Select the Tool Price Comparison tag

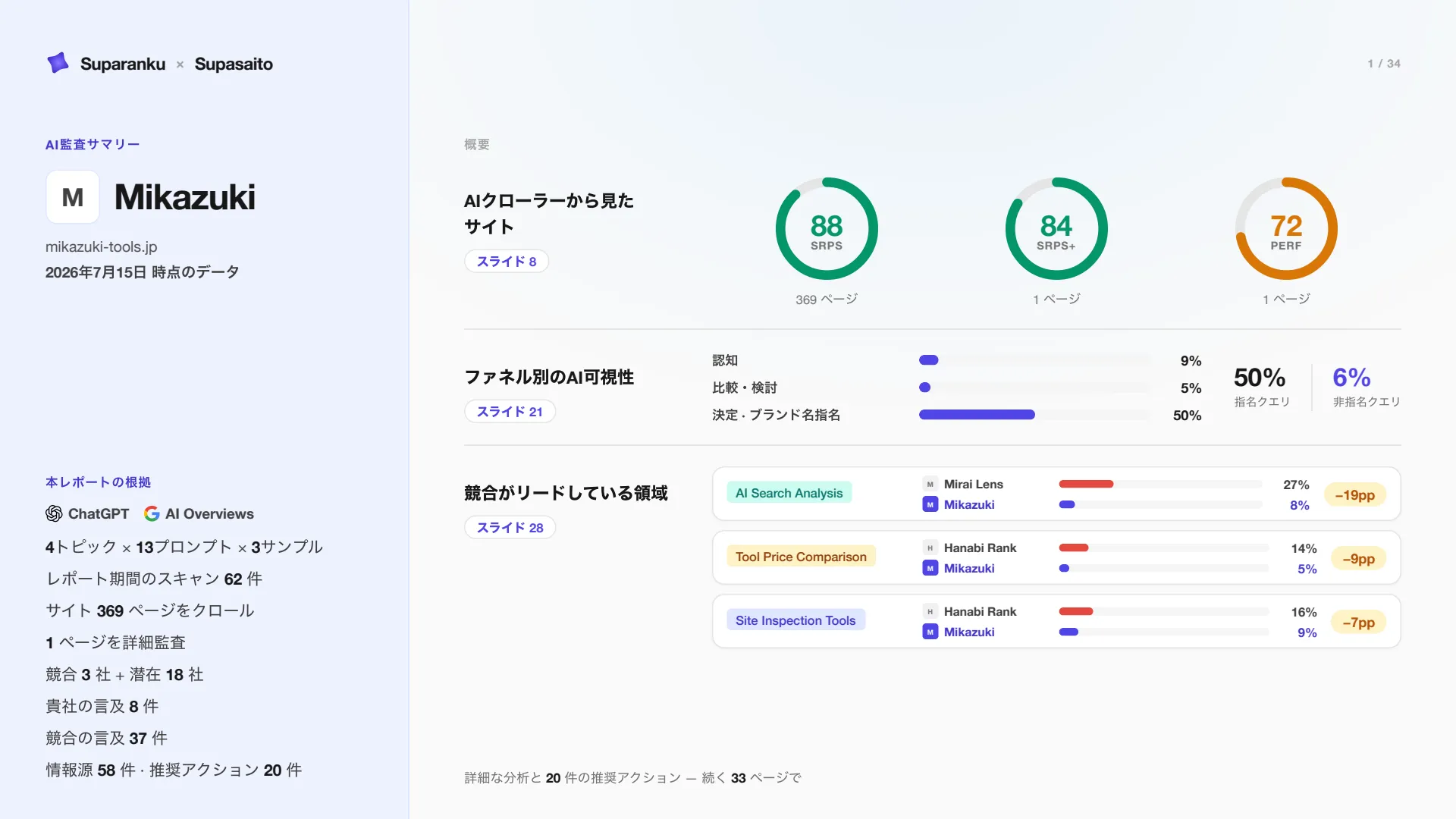(801, 557)
